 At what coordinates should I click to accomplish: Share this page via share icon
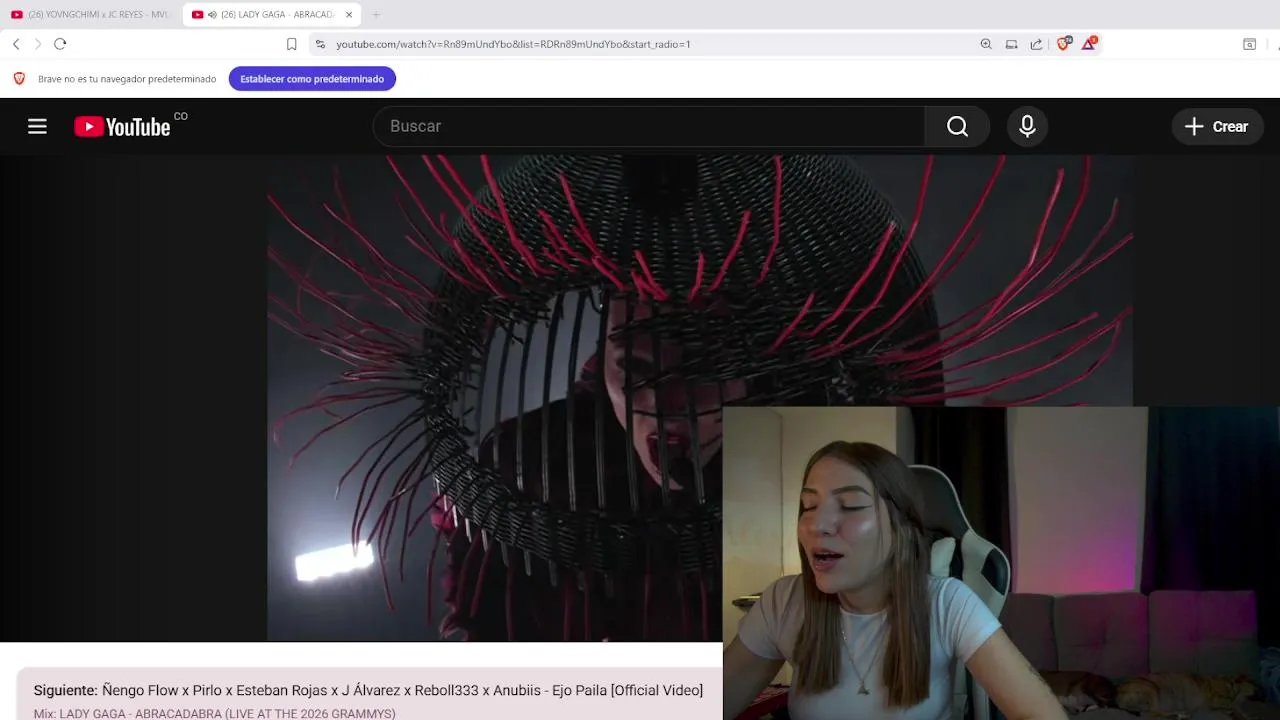(1036, 44)
